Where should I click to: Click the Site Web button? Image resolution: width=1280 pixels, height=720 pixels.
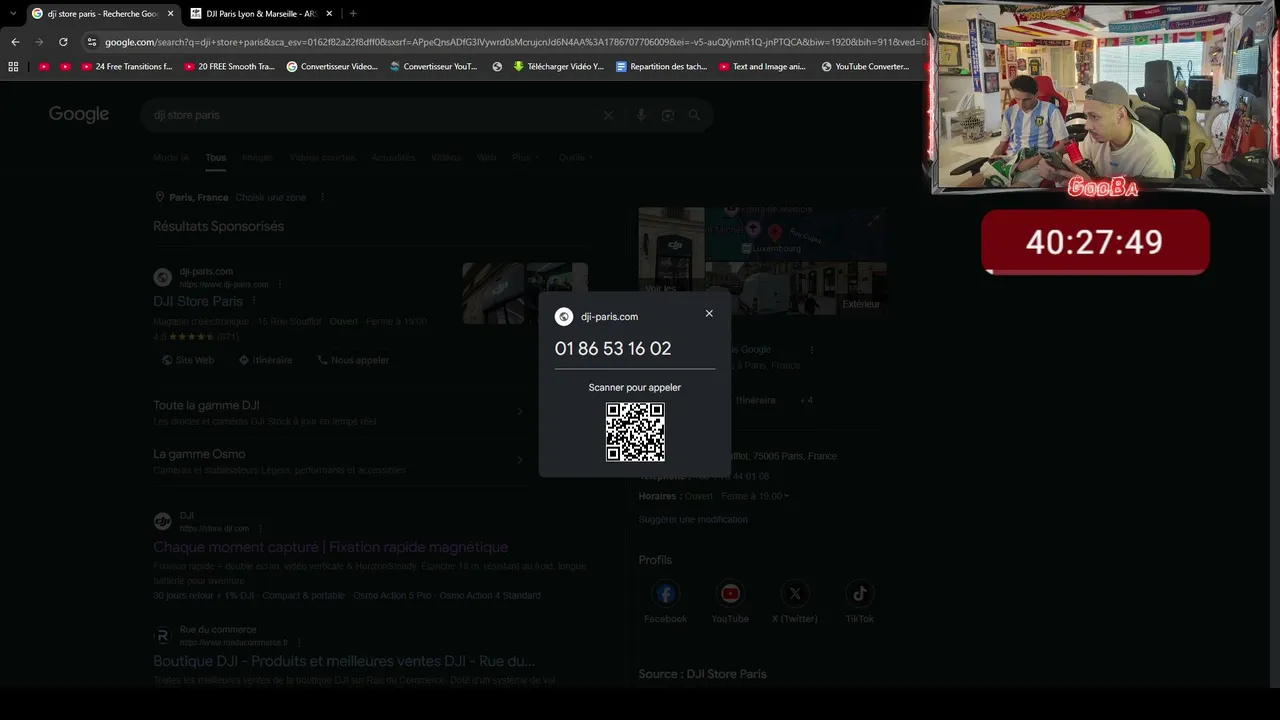188,360
